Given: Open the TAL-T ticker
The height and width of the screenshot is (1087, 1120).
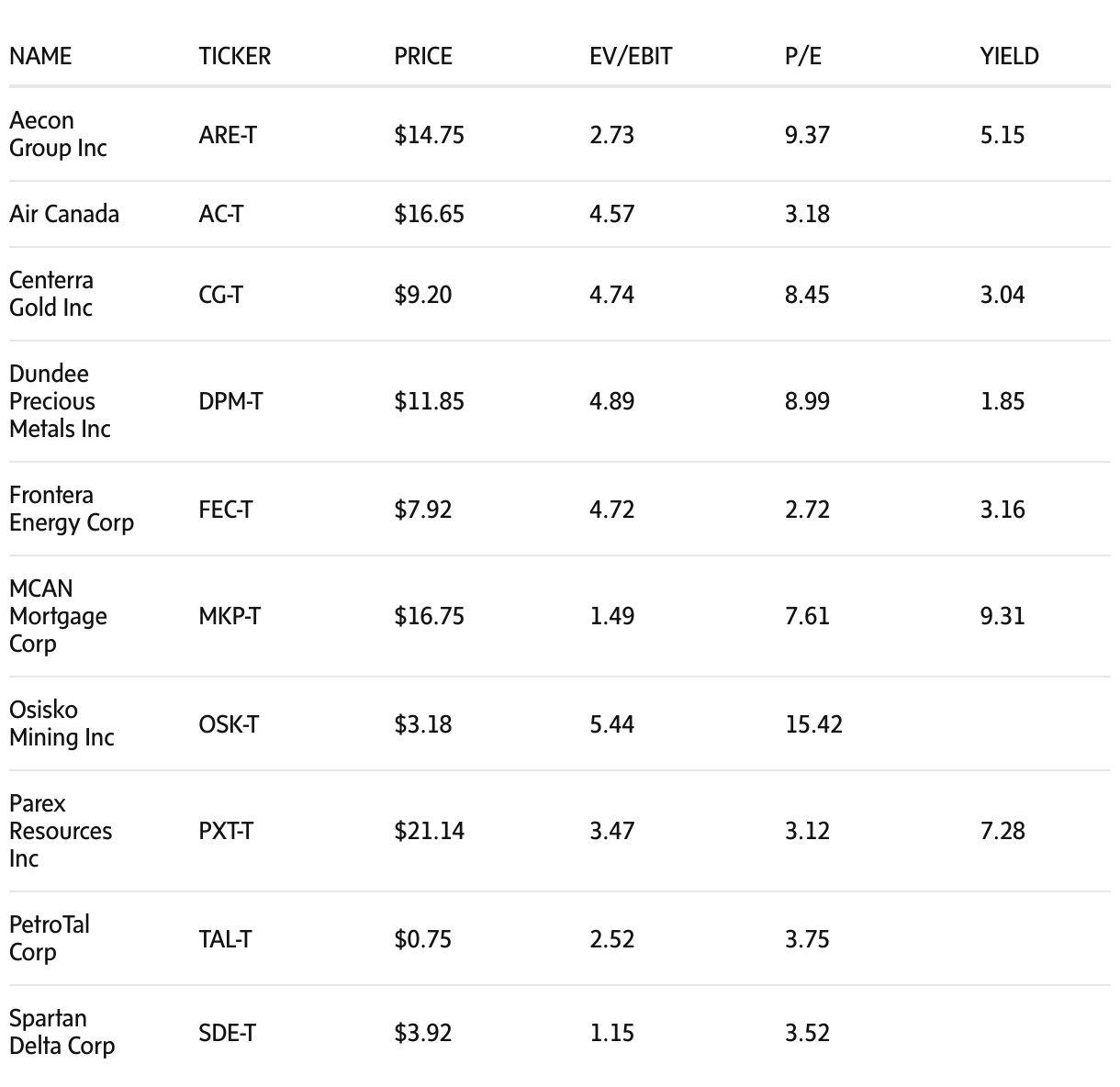Looking at the screenshot, I should pos(225,939).
